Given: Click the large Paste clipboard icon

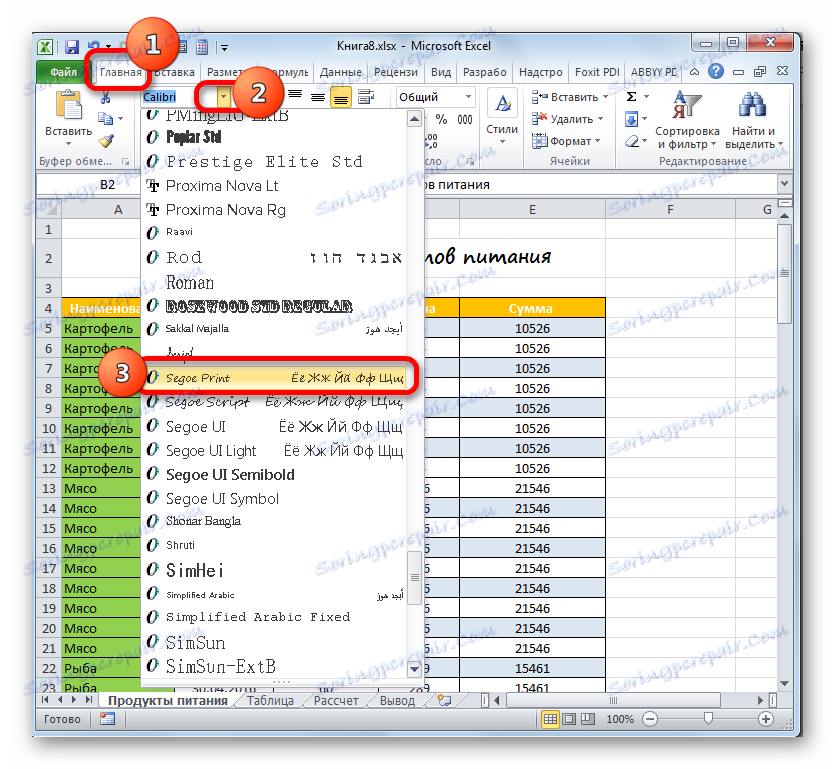Looking at the screenshot, I should 68,105.
